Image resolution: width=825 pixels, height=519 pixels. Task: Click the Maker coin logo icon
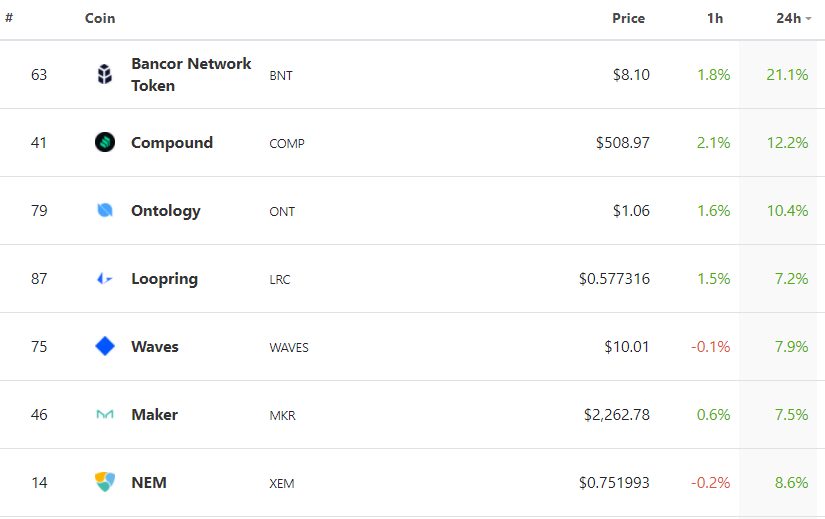point(105,415)
